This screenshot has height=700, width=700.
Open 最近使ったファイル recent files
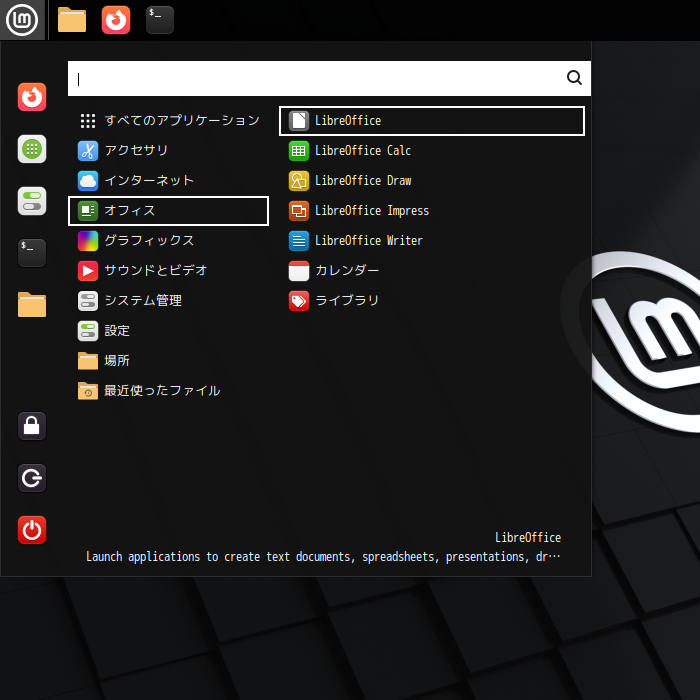pos(168,391)
